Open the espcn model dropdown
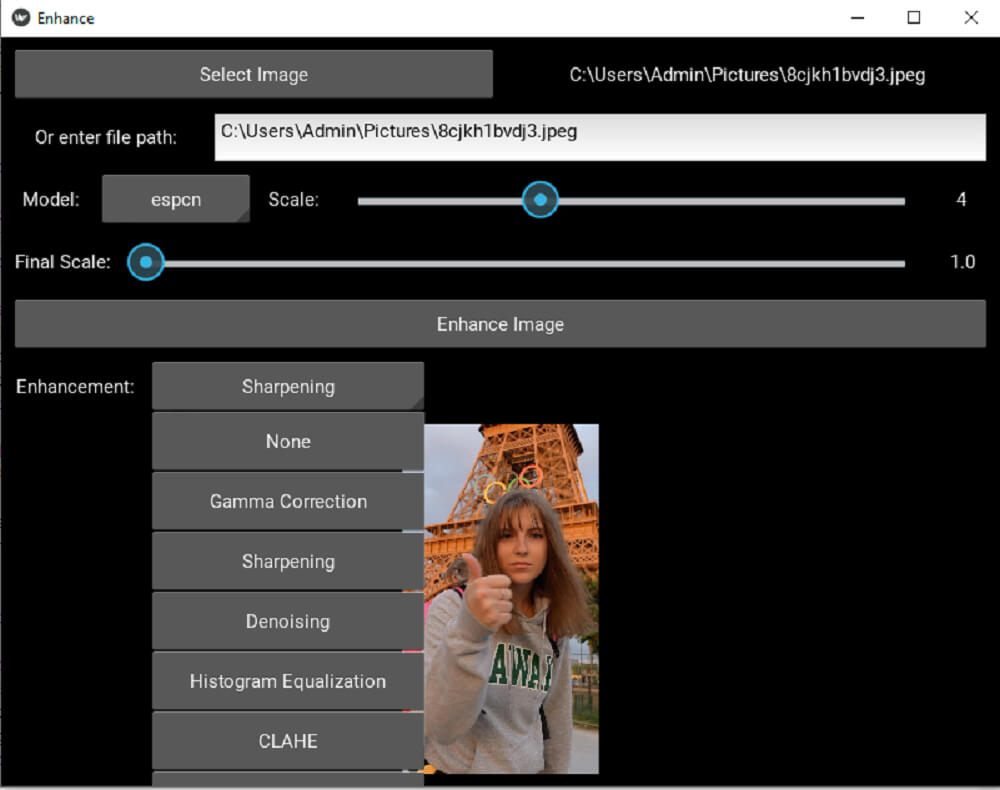The image size is (1000, 790). pos(176,199)
